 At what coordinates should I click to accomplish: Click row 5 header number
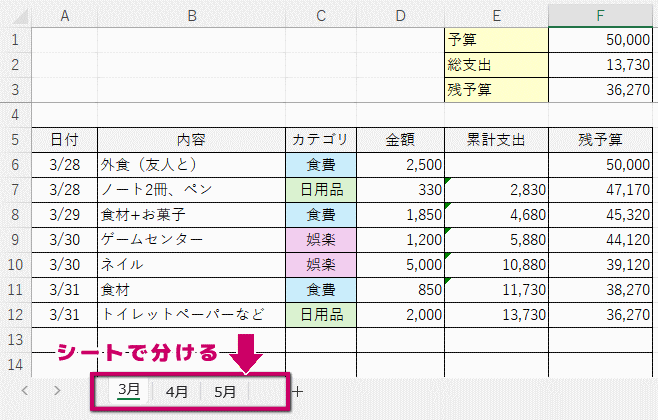[x=15, y=140]
